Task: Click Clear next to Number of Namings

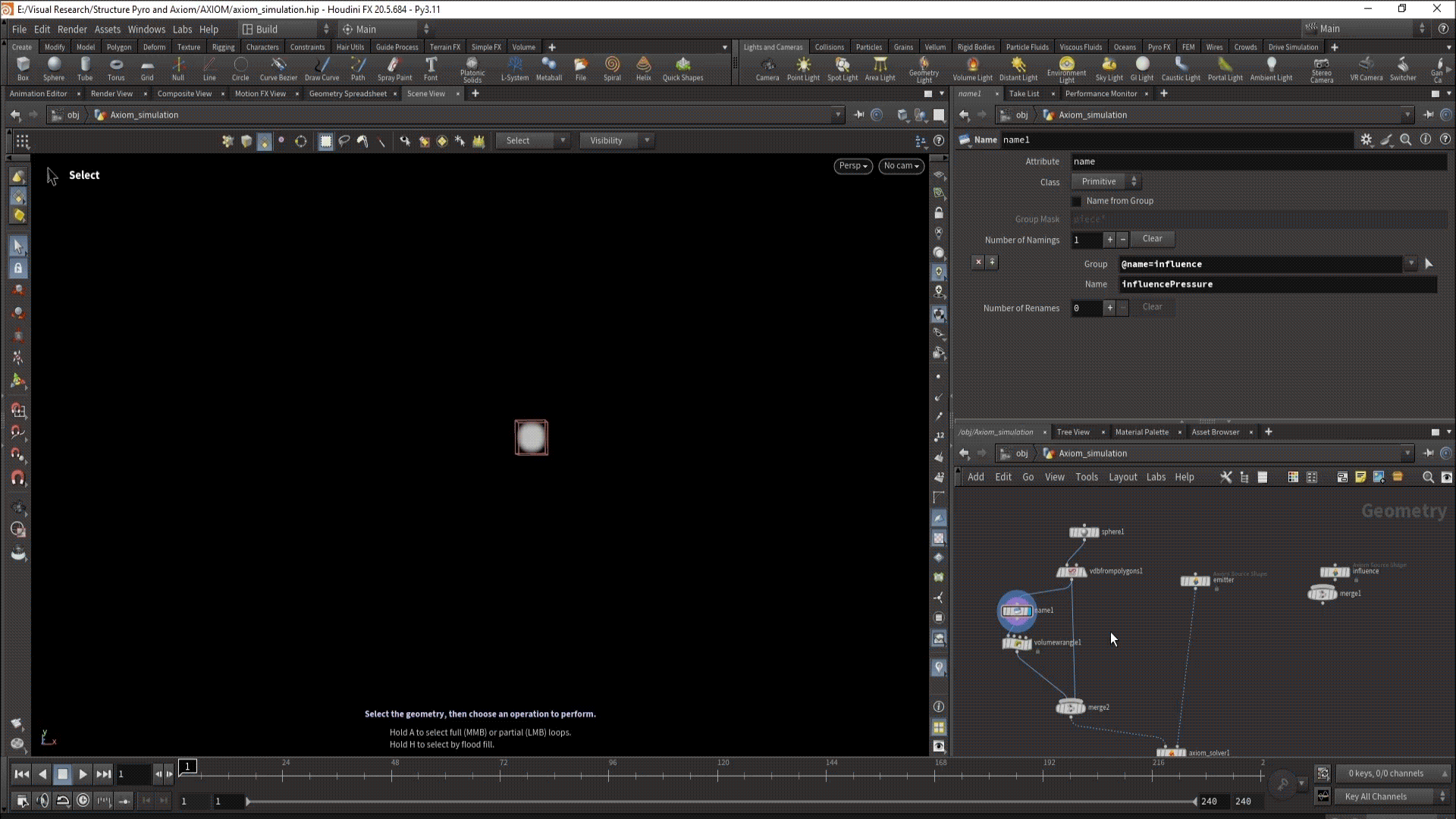Action: (x=1152, y=239)
